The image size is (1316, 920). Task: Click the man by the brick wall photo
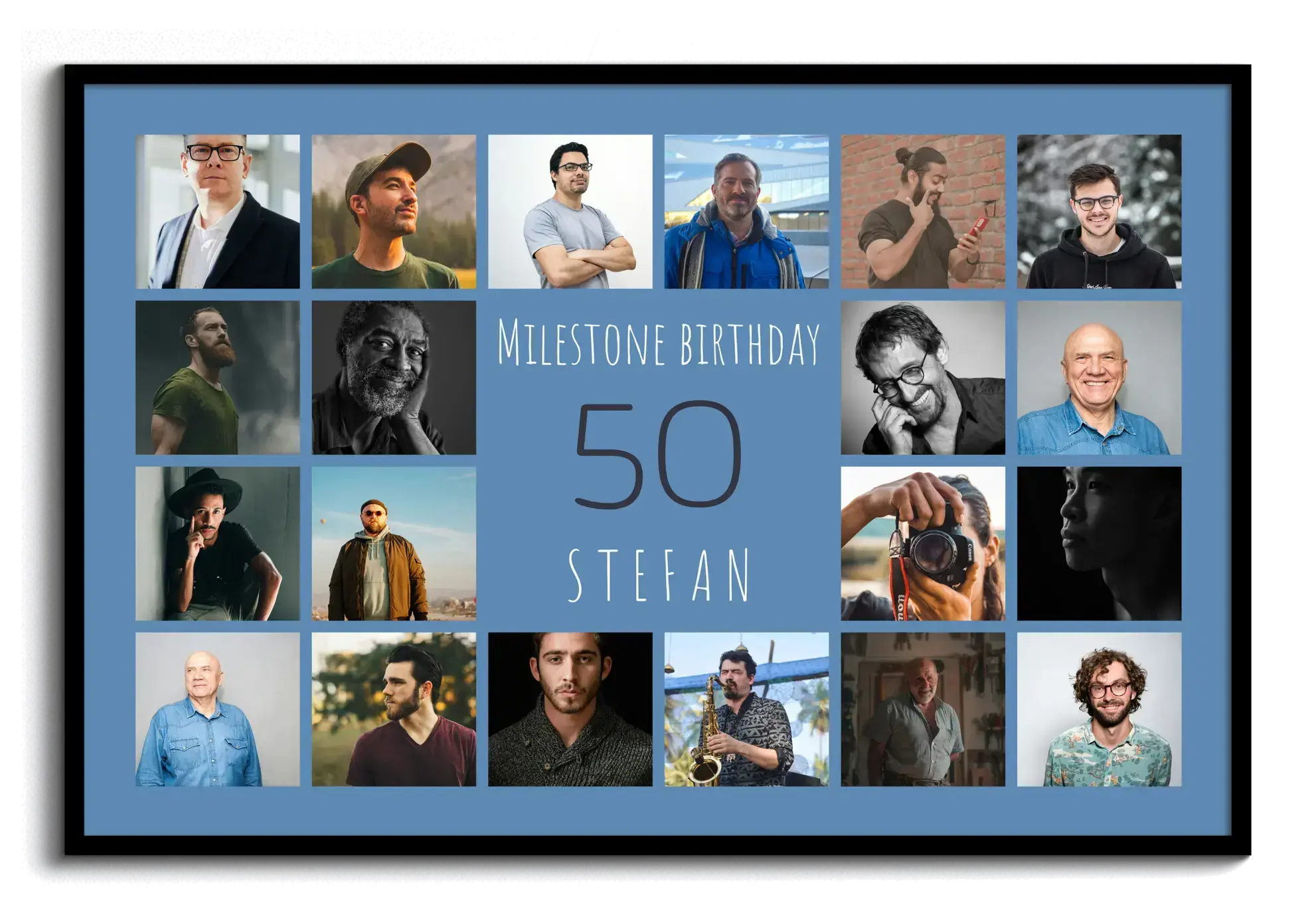(922, 211)
